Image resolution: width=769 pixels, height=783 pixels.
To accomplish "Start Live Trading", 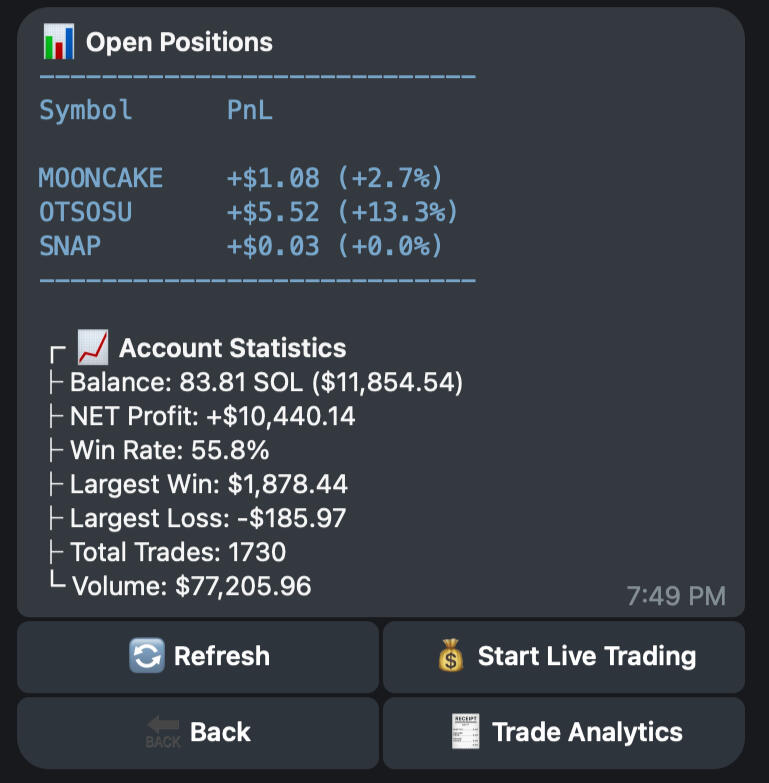I will coord(564,657).
